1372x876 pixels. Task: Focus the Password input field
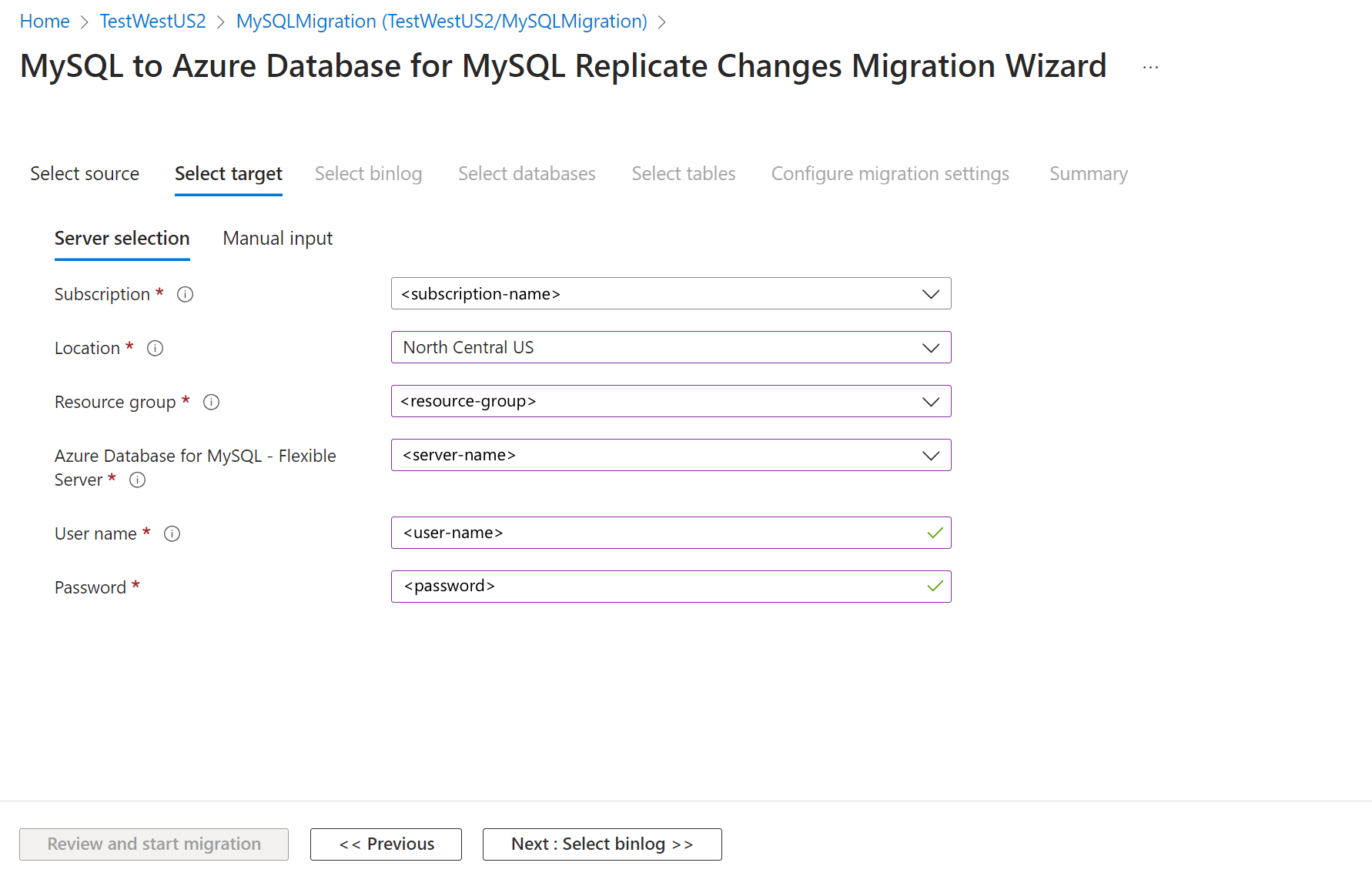click(x=662, y=587)
